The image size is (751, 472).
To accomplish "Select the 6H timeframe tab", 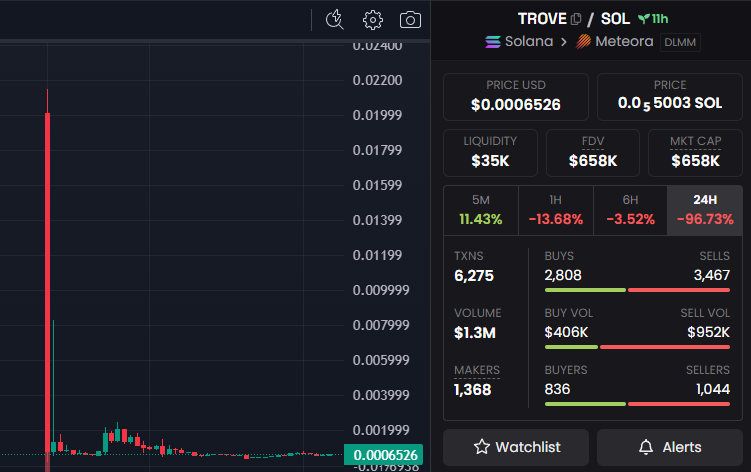I will pos(630,210).
